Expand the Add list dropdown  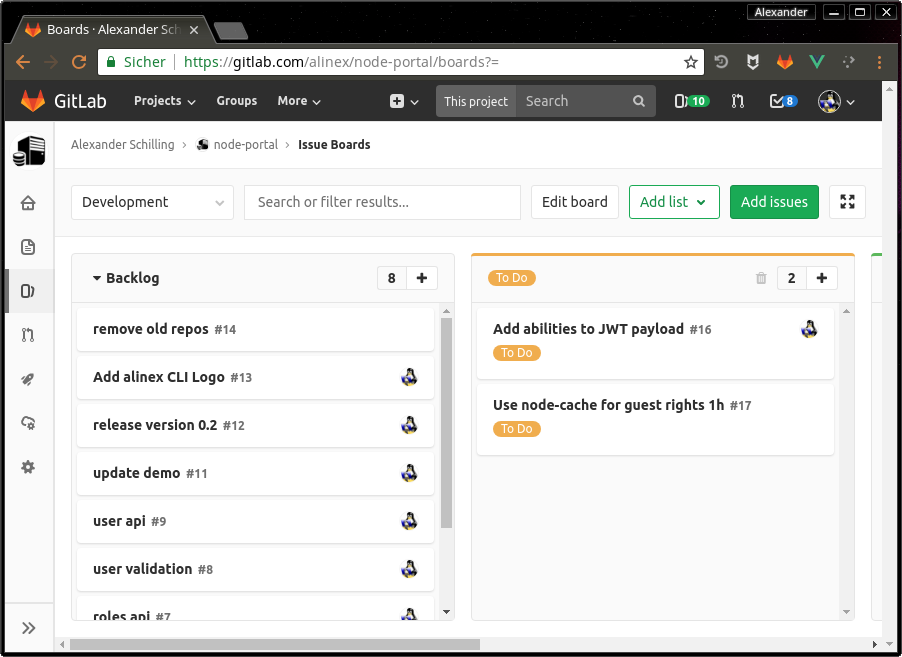673,201
